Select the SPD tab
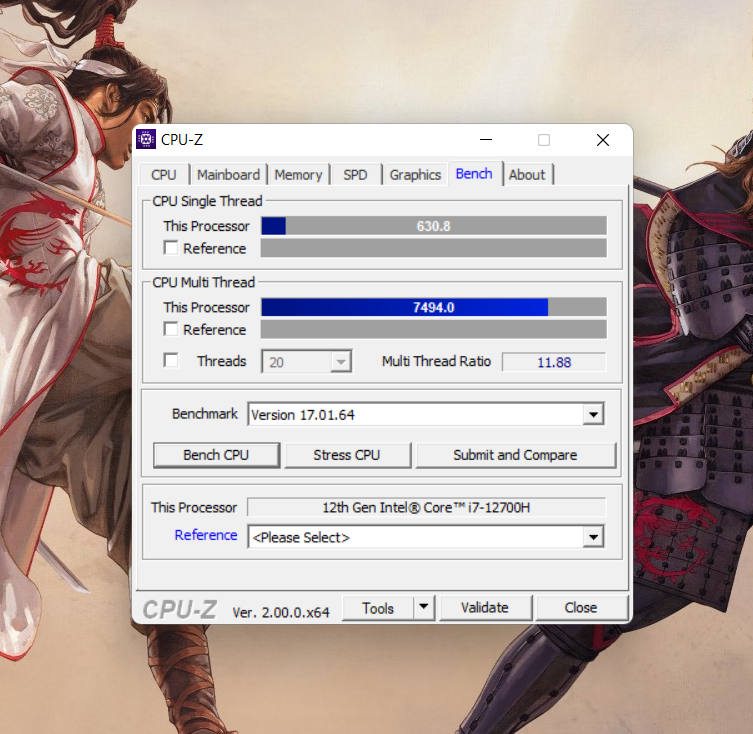Image resolution: width=753 pixels, height=734 pixels. (355, 175)
